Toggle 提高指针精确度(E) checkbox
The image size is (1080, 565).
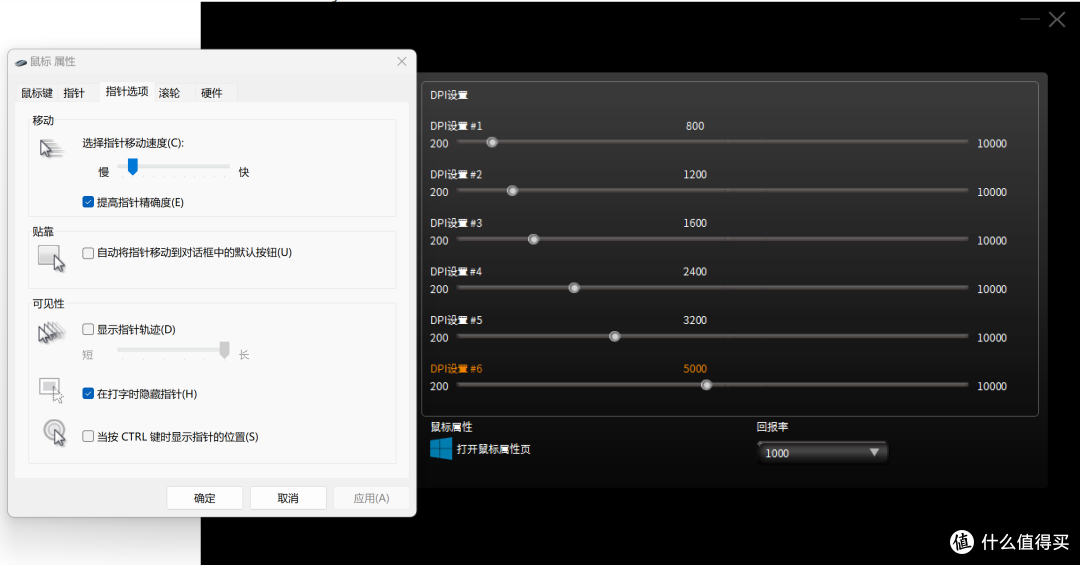(88, 202)
